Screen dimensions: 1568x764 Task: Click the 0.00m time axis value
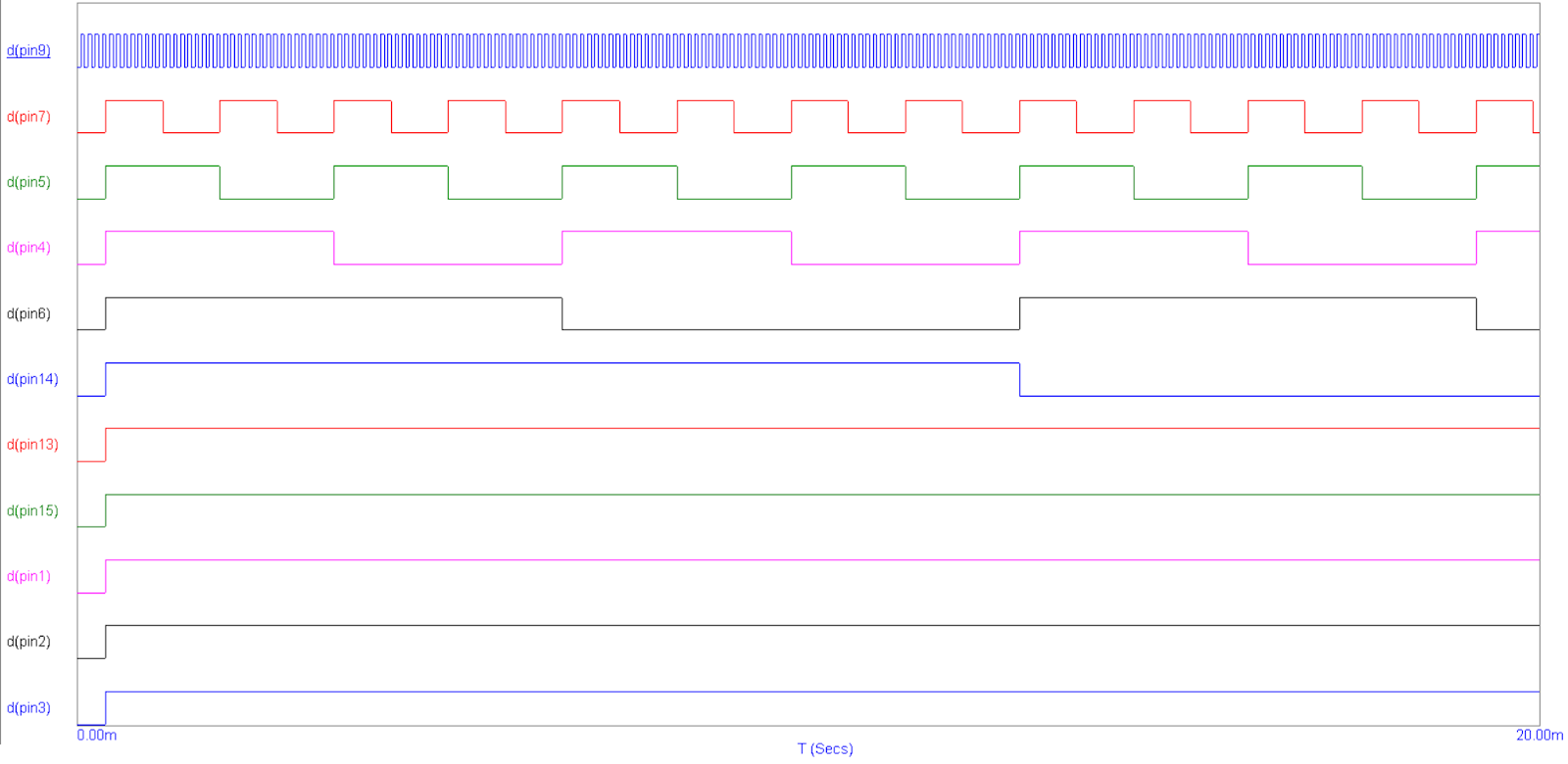click(97, 735)
